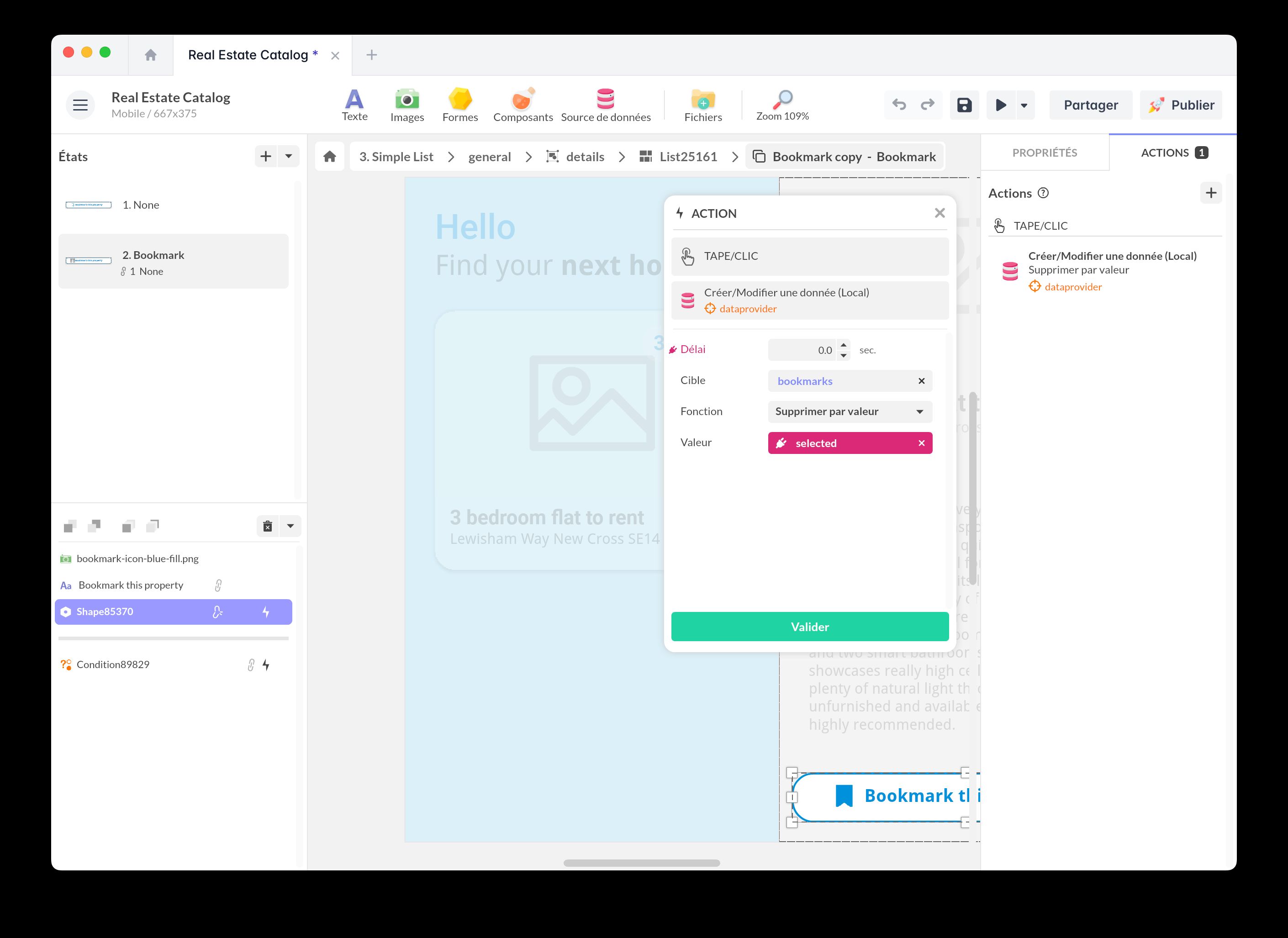Select TAPE/CLIC in Actions panel
This screenshot has width=1288, height=938.
tap(1104, 226)
